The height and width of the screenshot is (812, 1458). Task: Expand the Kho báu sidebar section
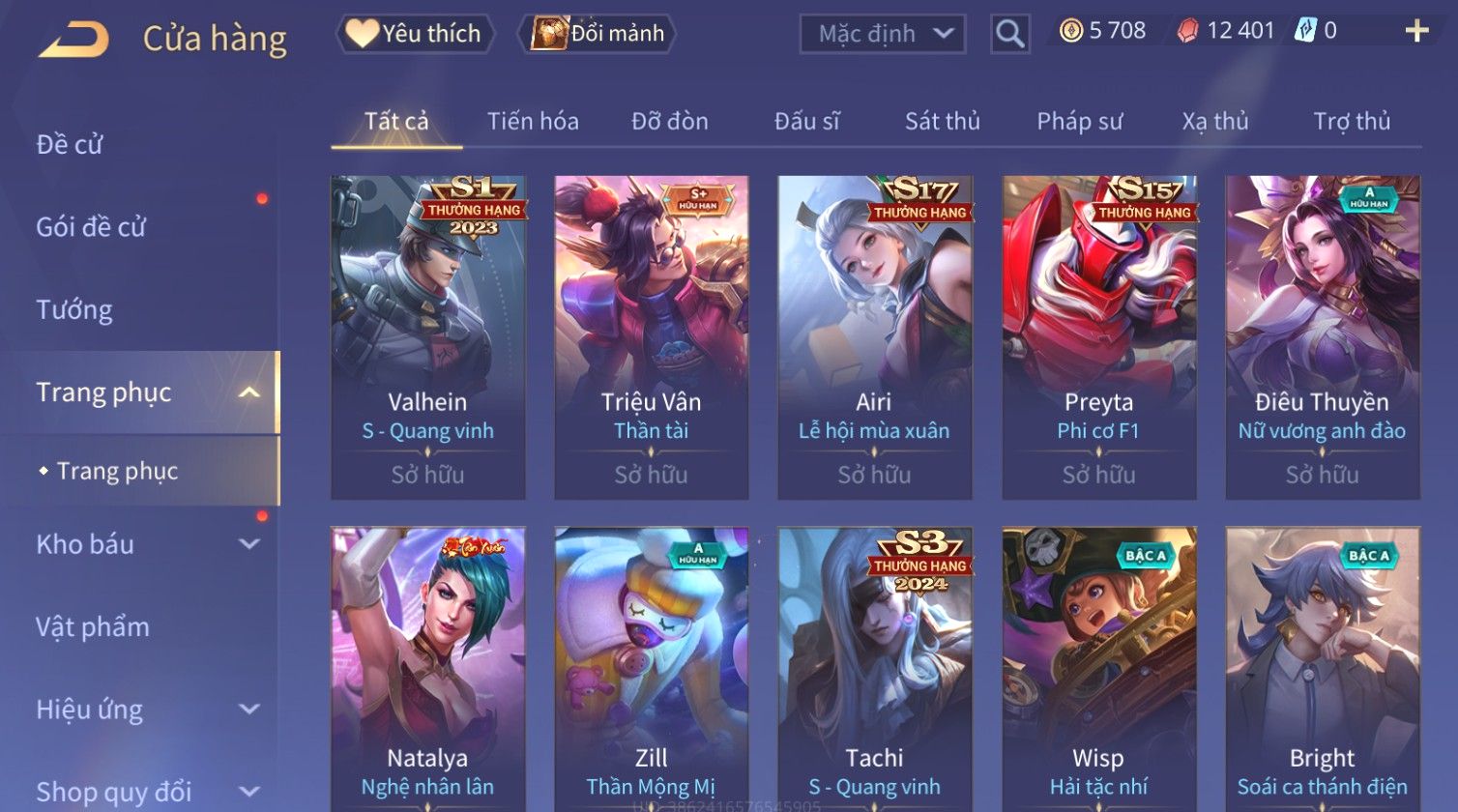tap(249, 544)
